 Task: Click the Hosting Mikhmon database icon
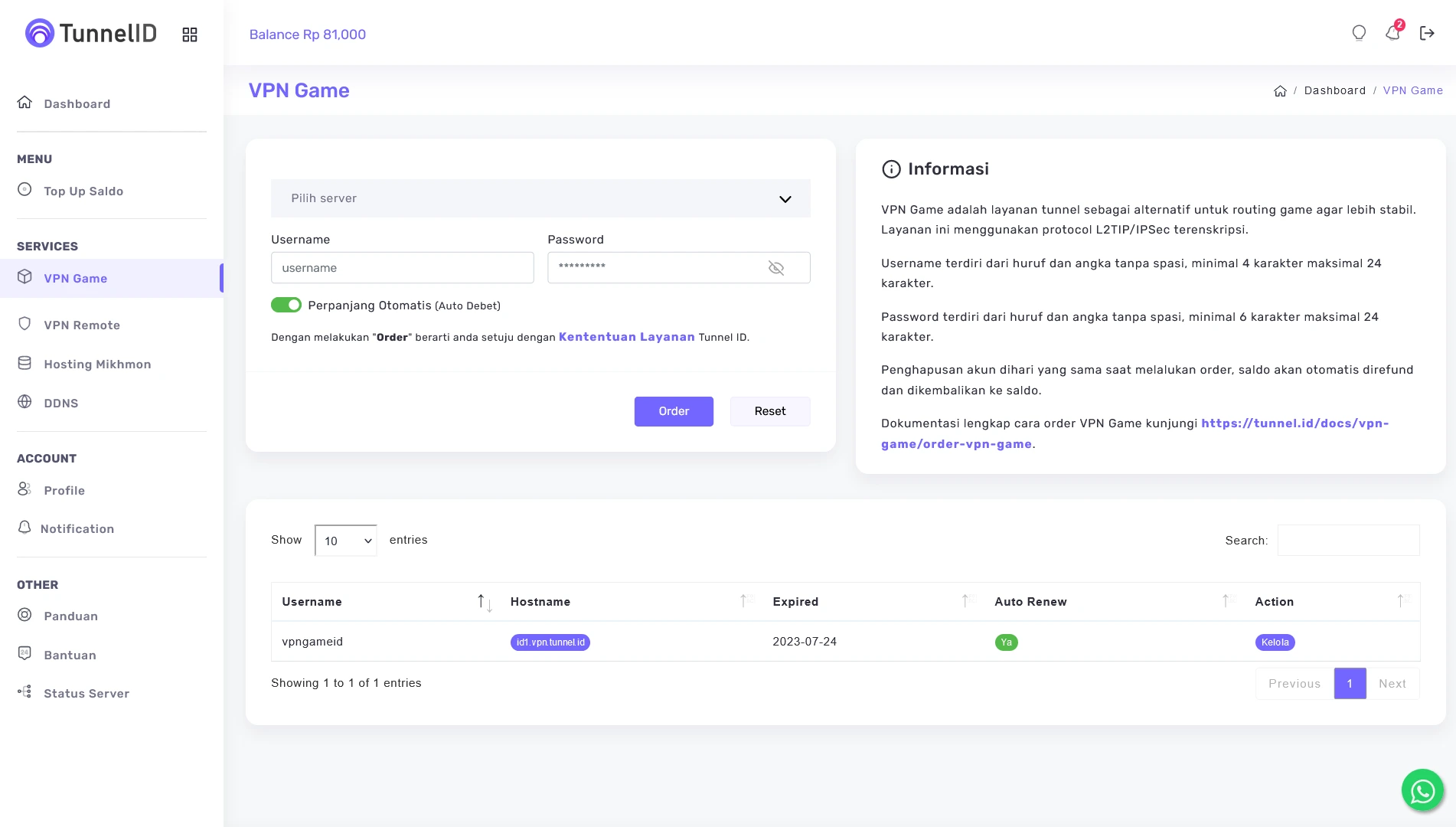(24, 362)
